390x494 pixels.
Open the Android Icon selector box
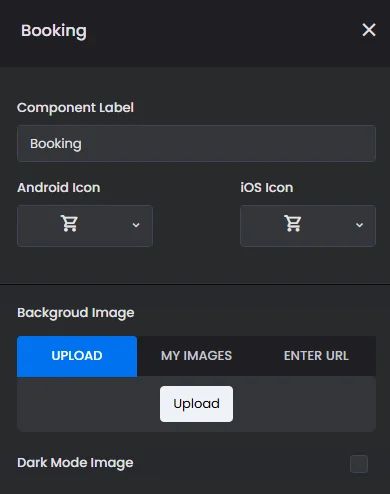click(85, 226)
